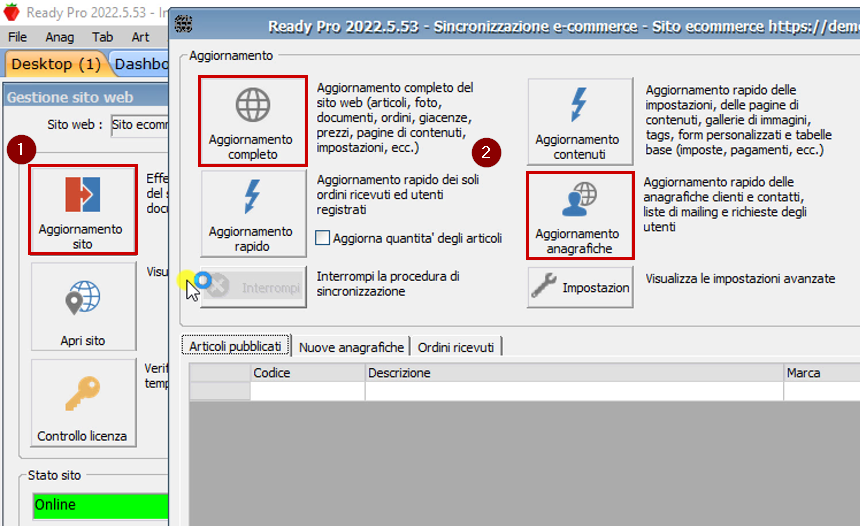Image resolution: width=860 pixels, height=526 pixels.
Task: Click the Aggiornamento rapido lightning button
Action: [x=253, y=213]
